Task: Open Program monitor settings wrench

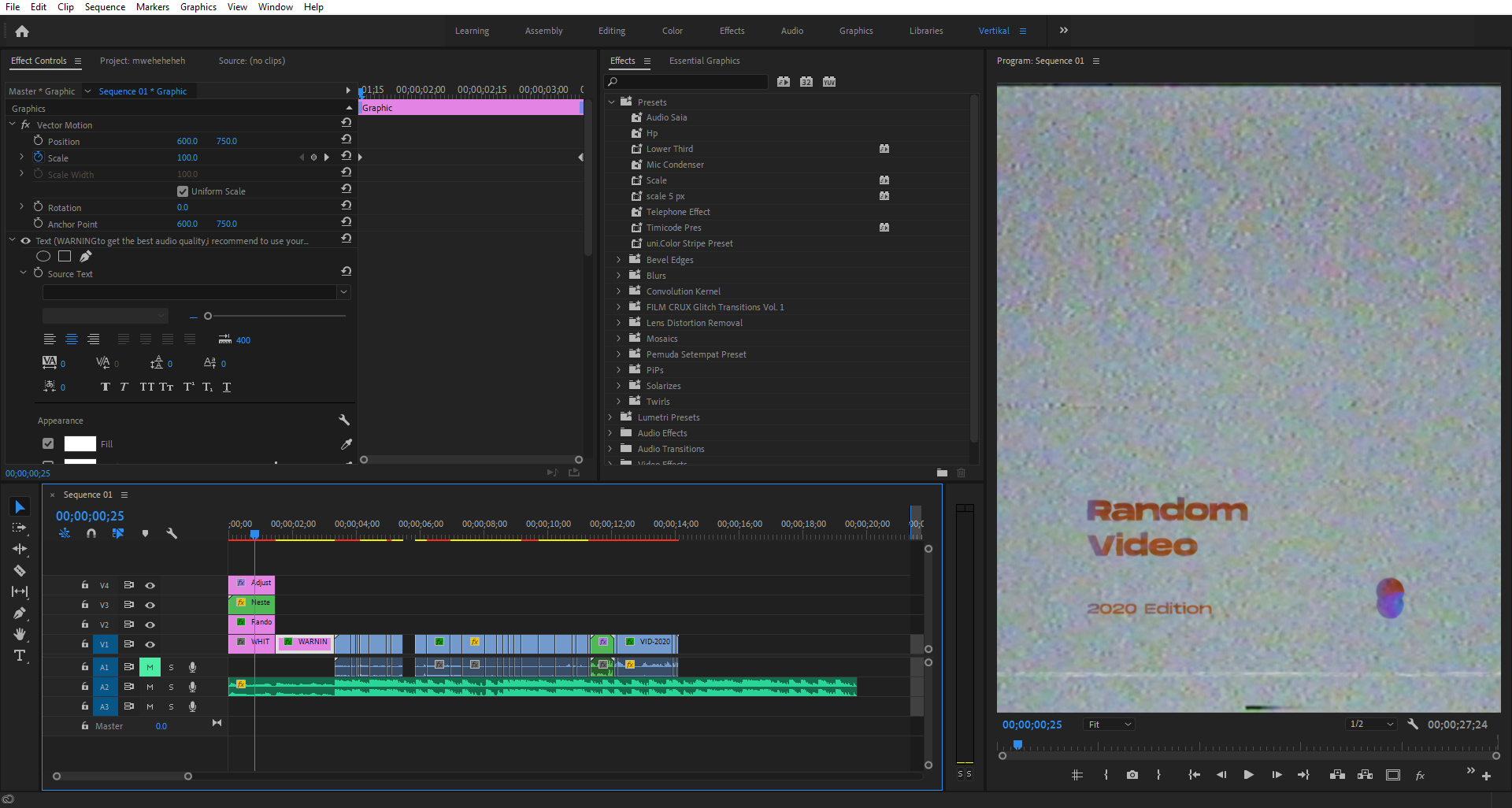Action: [x=1413, y=724]
